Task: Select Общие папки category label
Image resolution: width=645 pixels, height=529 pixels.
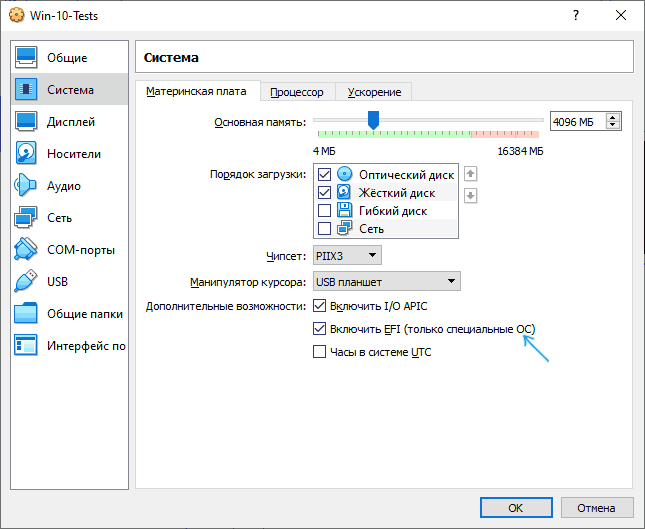Action: (85, 314)
